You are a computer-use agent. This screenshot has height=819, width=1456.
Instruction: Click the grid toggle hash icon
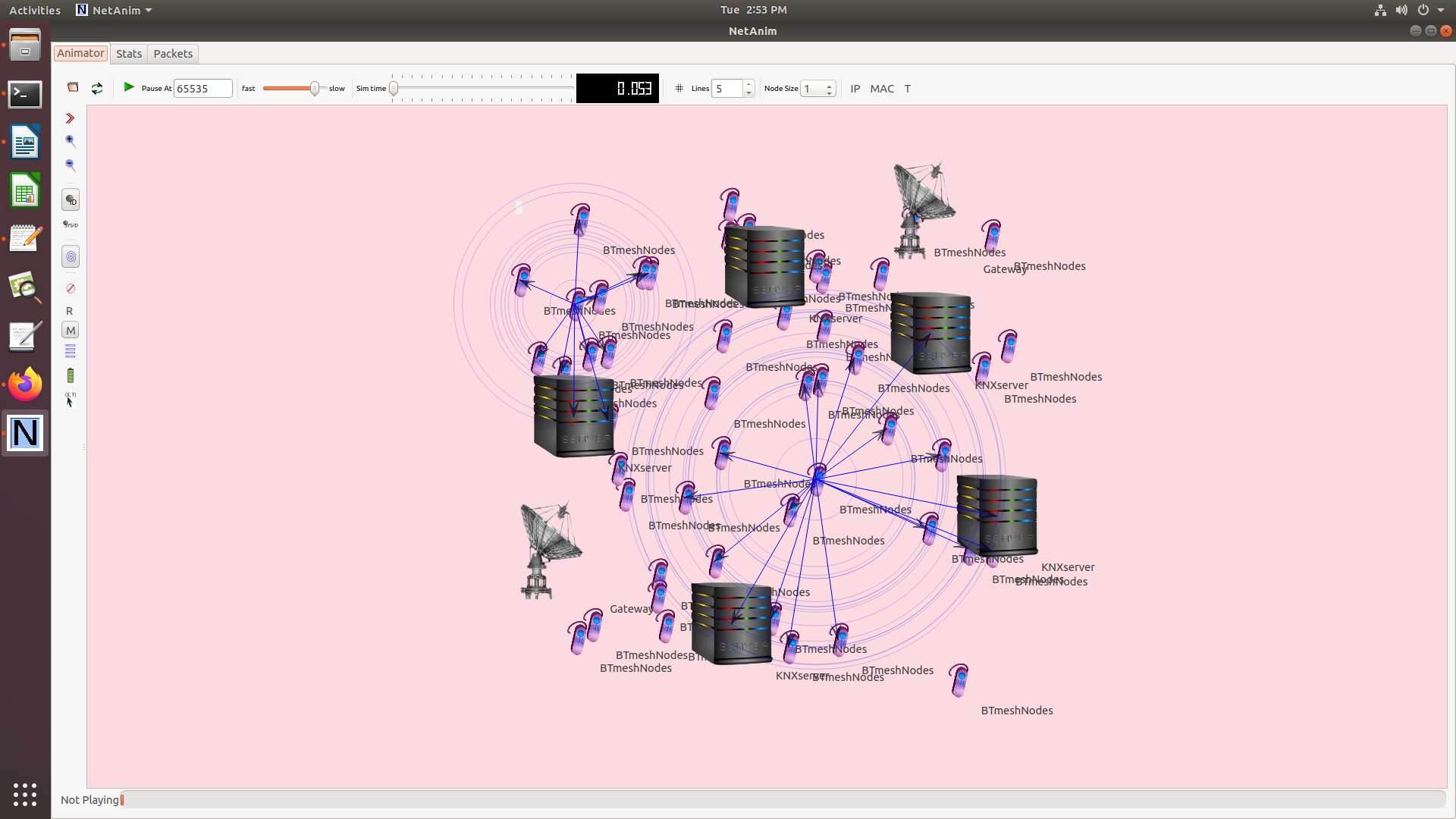pos(679,89)
